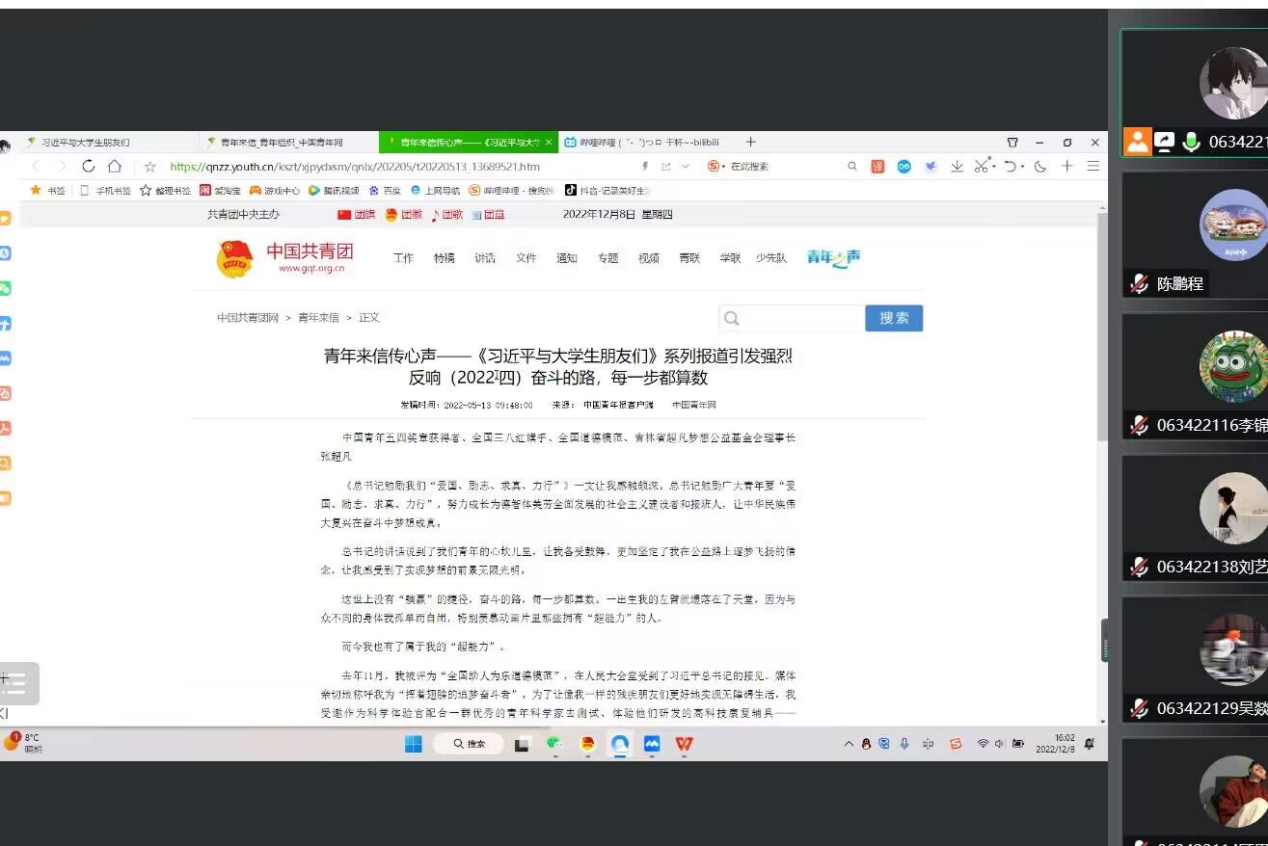Click the blue 搜索 button
This screenshot has height=846, width=1268.
click(893, 318)
